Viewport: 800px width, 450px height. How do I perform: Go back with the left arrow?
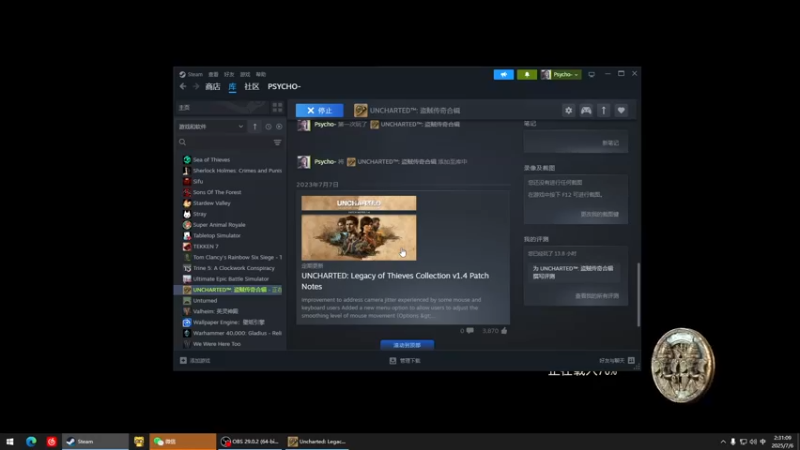point(183,87)
